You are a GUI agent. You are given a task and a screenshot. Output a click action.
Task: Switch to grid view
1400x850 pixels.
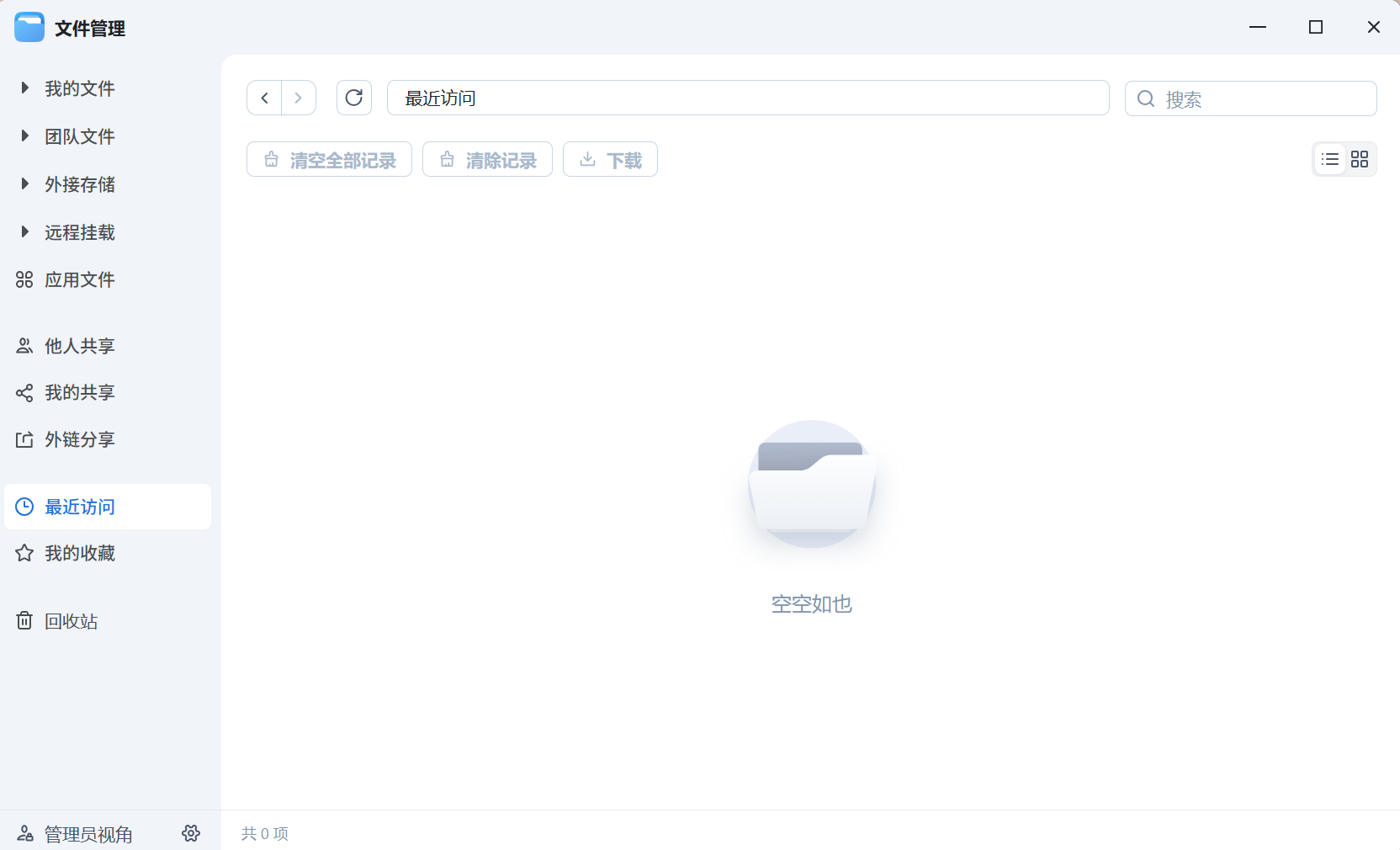1360,159
